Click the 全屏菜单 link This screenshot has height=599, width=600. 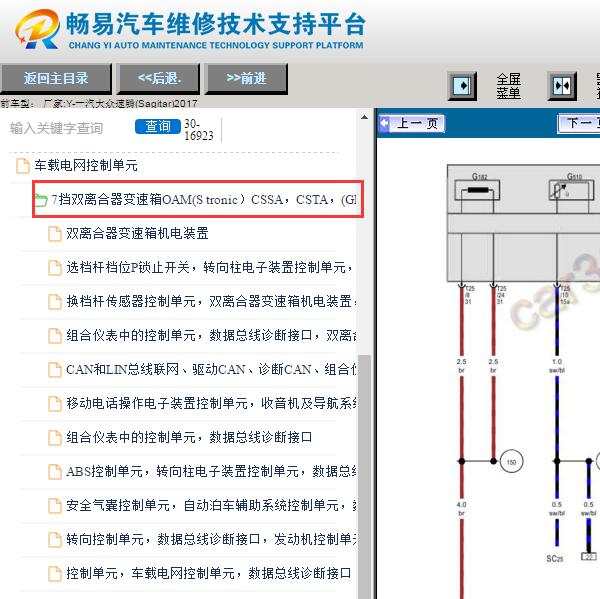[509, 86]
